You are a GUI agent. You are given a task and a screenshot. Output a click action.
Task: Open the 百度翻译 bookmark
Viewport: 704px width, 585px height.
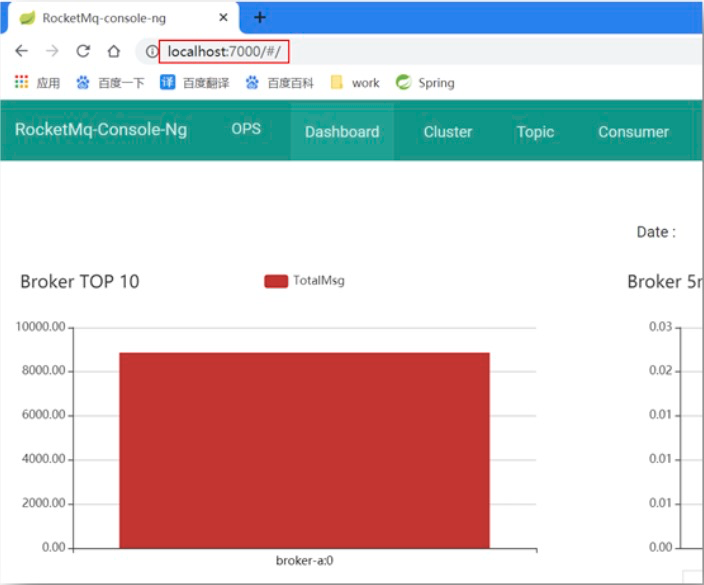click(x=194, y=83)
